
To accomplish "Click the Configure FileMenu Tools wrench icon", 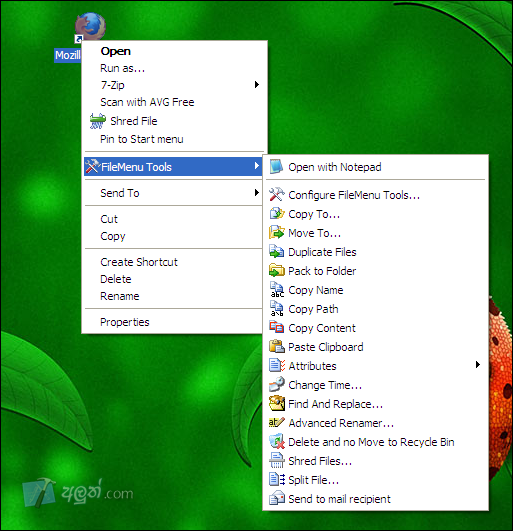I will [277, 195].
